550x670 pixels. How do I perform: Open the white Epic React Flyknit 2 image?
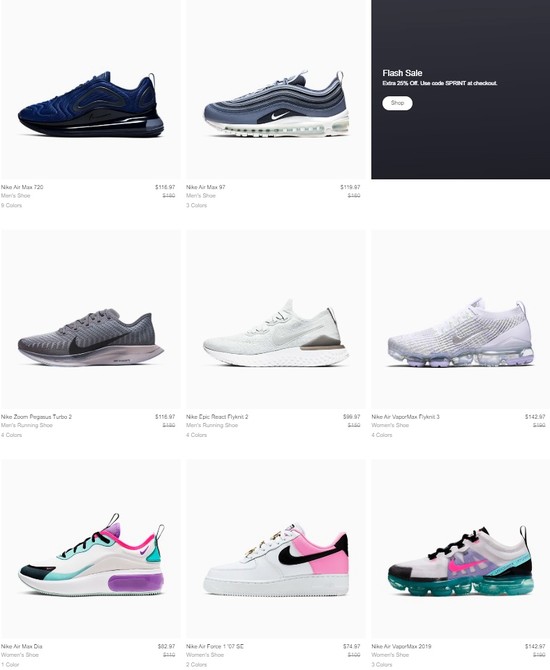point(275,320)
